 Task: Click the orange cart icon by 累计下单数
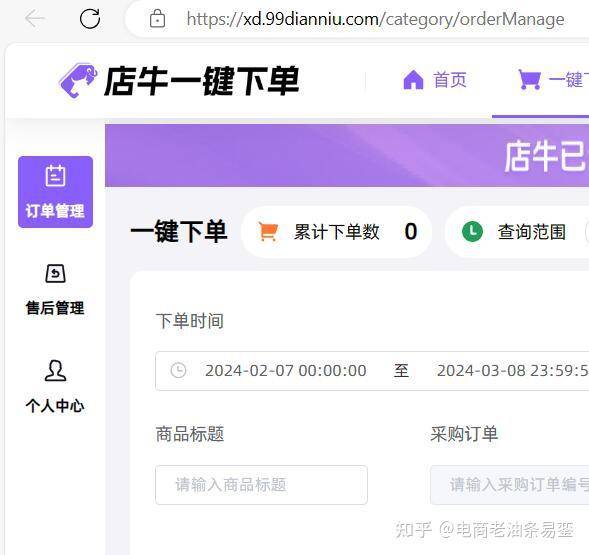(268, 231)
